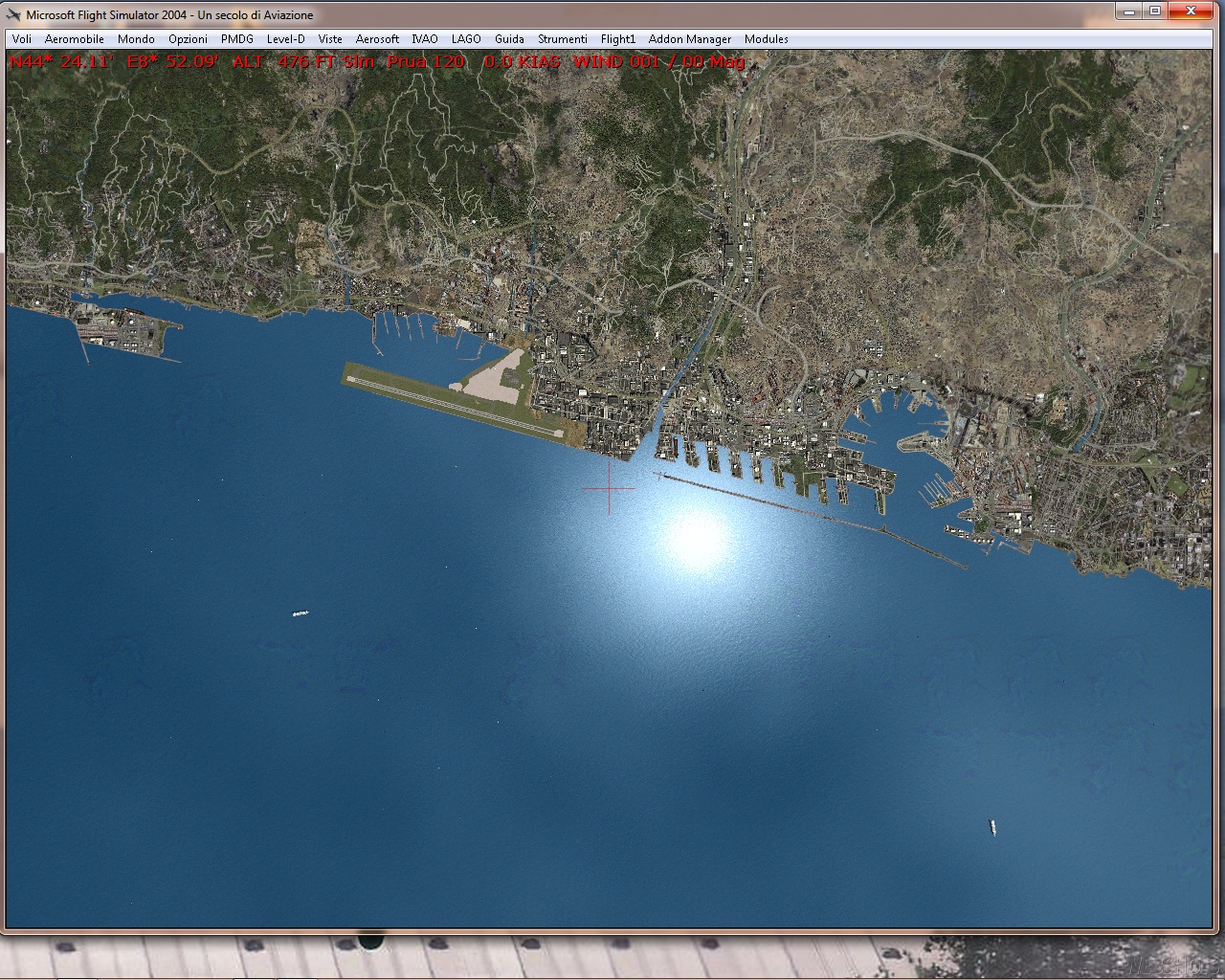The width and height of the screenshot is (1225, 980).
Task: Open the Modules menu
Action: tap(767, 39)
